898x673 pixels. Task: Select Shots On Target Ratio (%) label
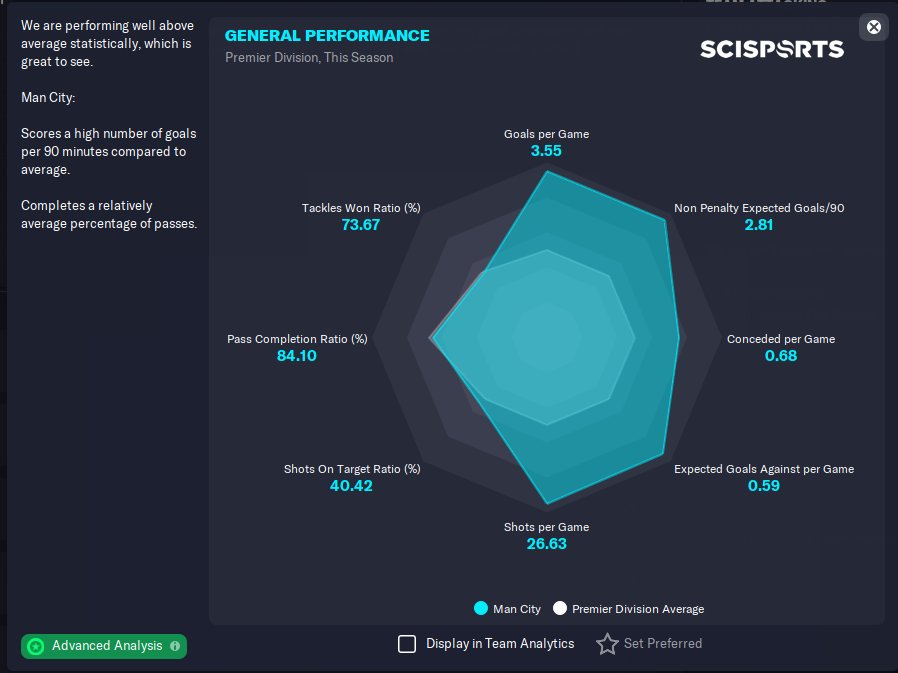(352, 469)
